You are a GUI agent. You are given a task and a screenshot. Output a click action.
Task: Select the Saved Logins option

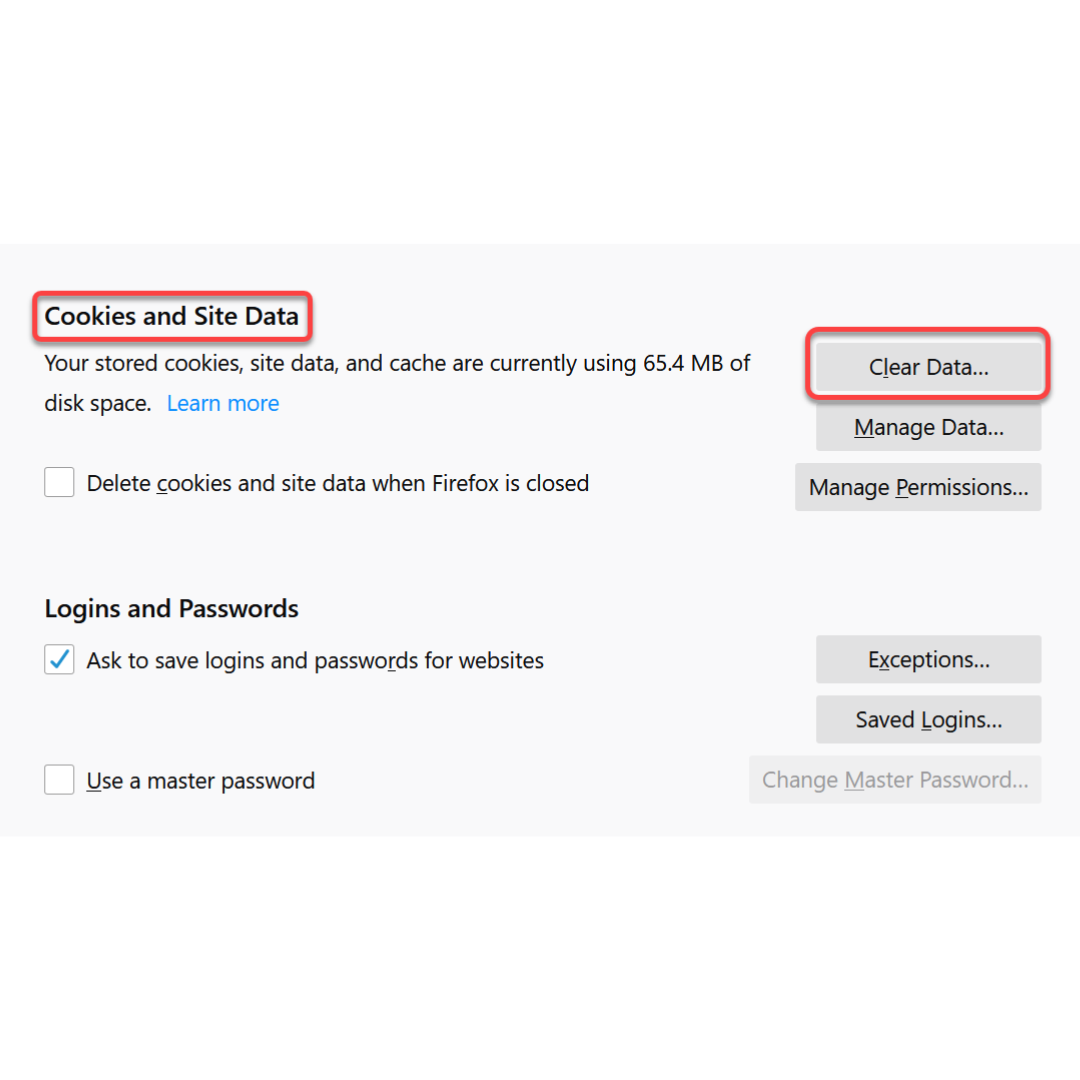pyautogui.click(x=928, y=719)
